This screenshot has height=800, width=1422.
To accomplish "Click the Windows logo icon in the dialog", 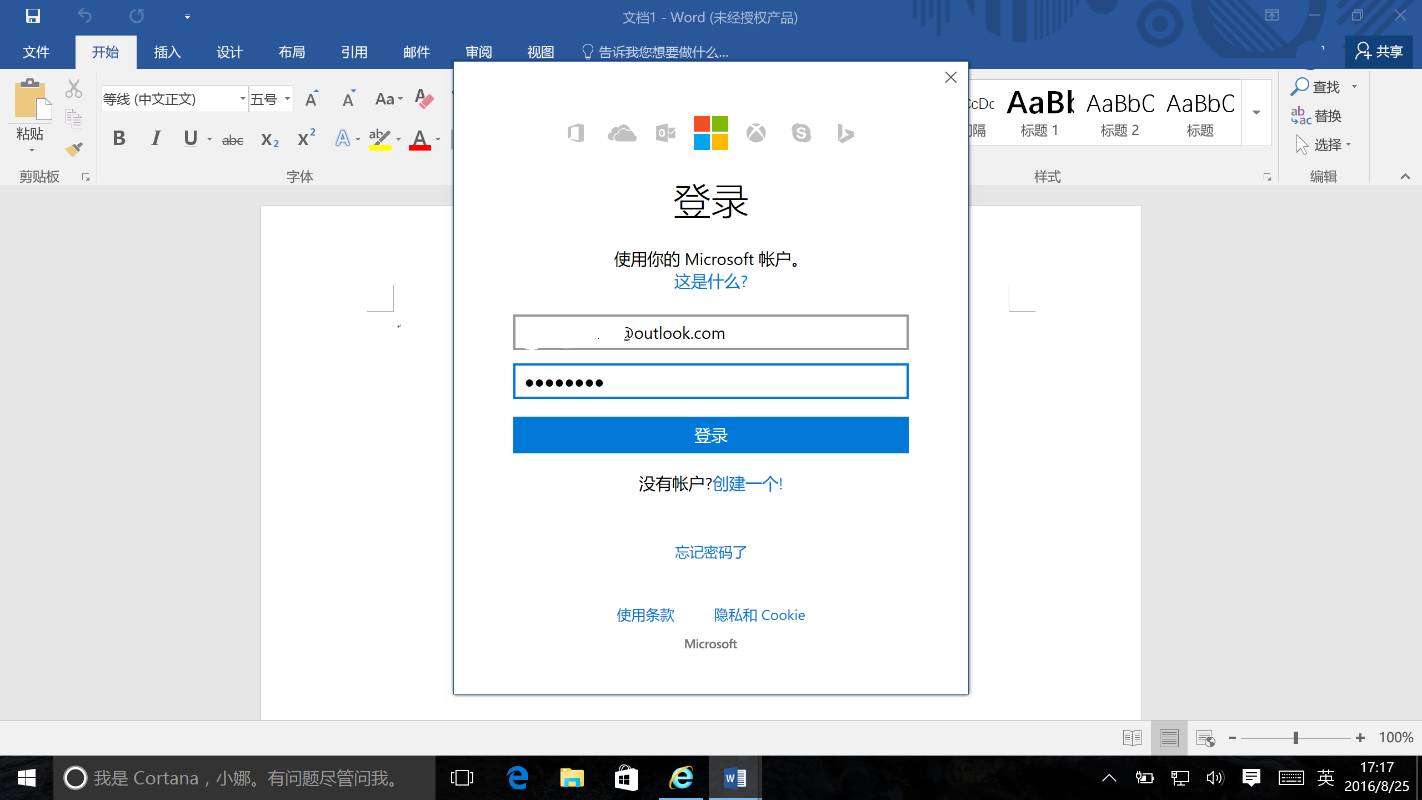I will (710, 131).
